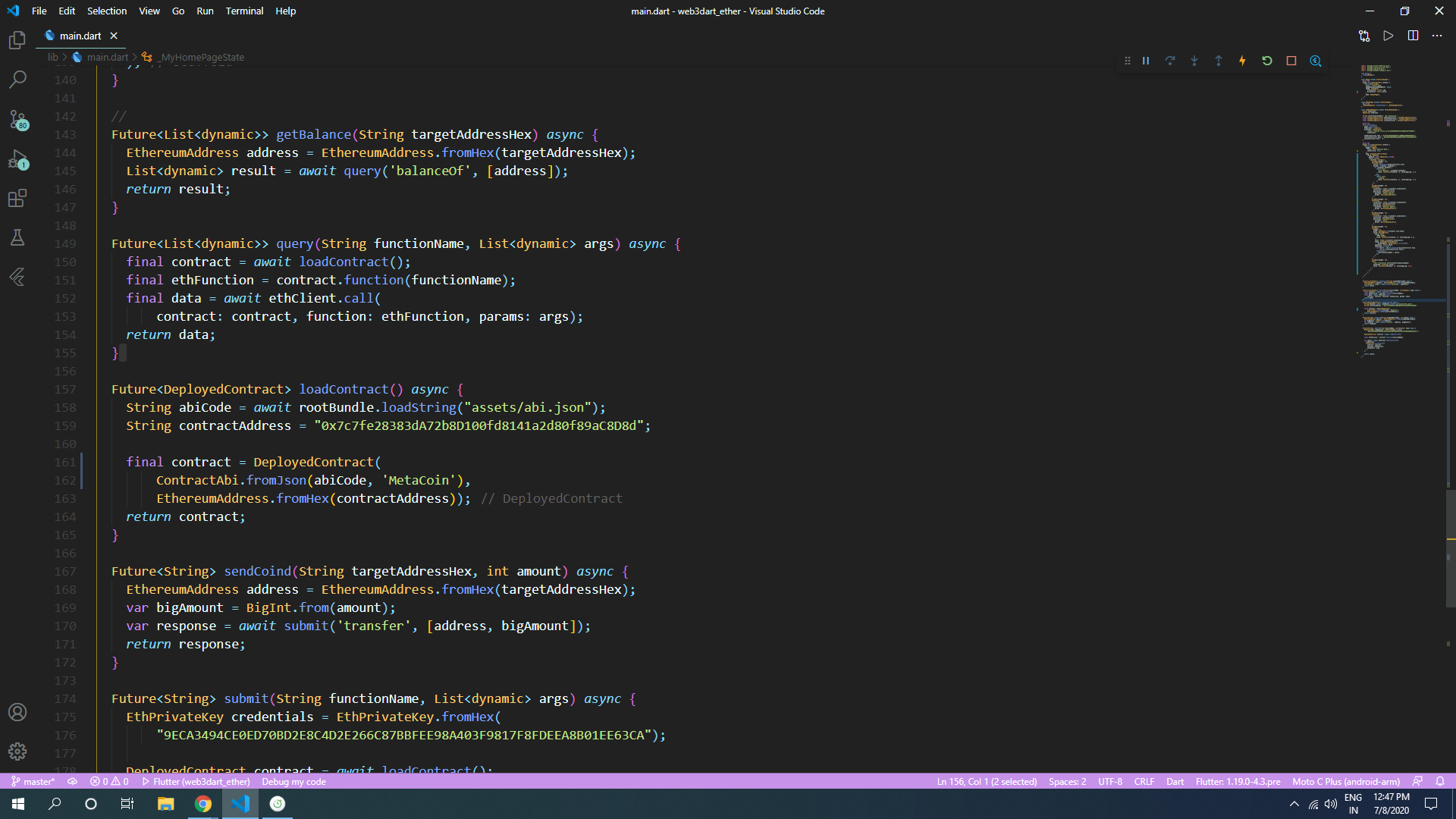Open the Test flask sidebar view
1456x819 pixels.
17,238
